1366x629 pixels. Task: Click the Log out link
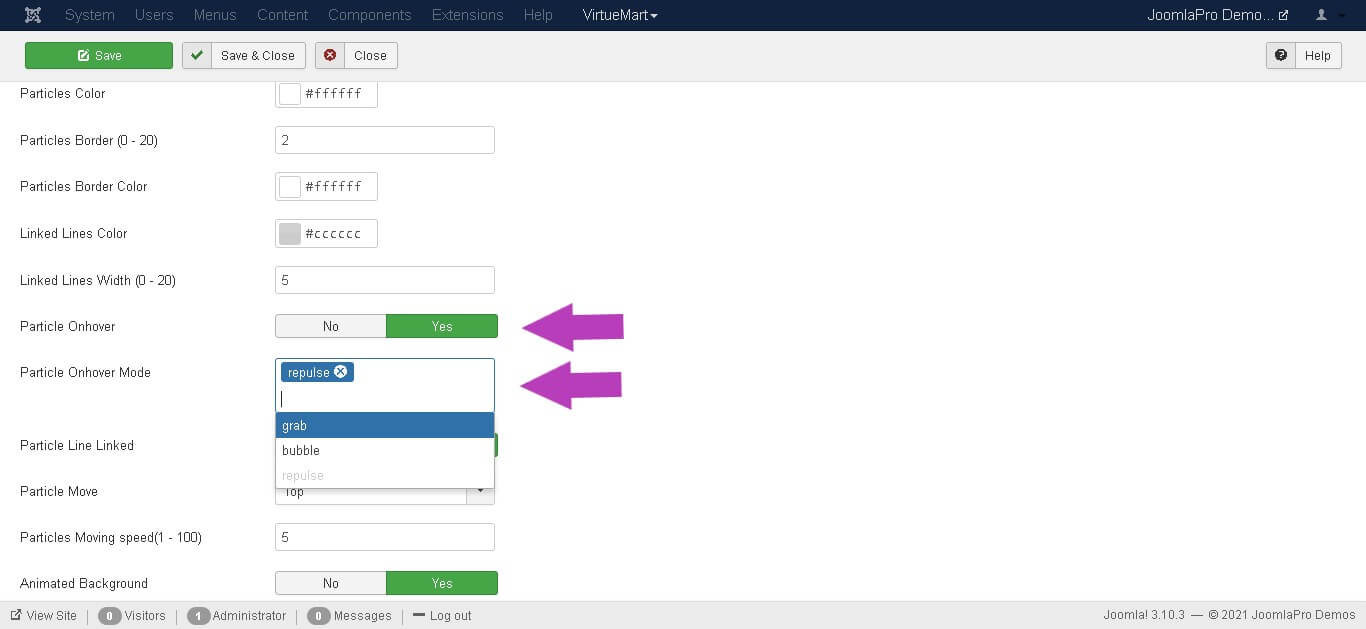click(449, 616)
